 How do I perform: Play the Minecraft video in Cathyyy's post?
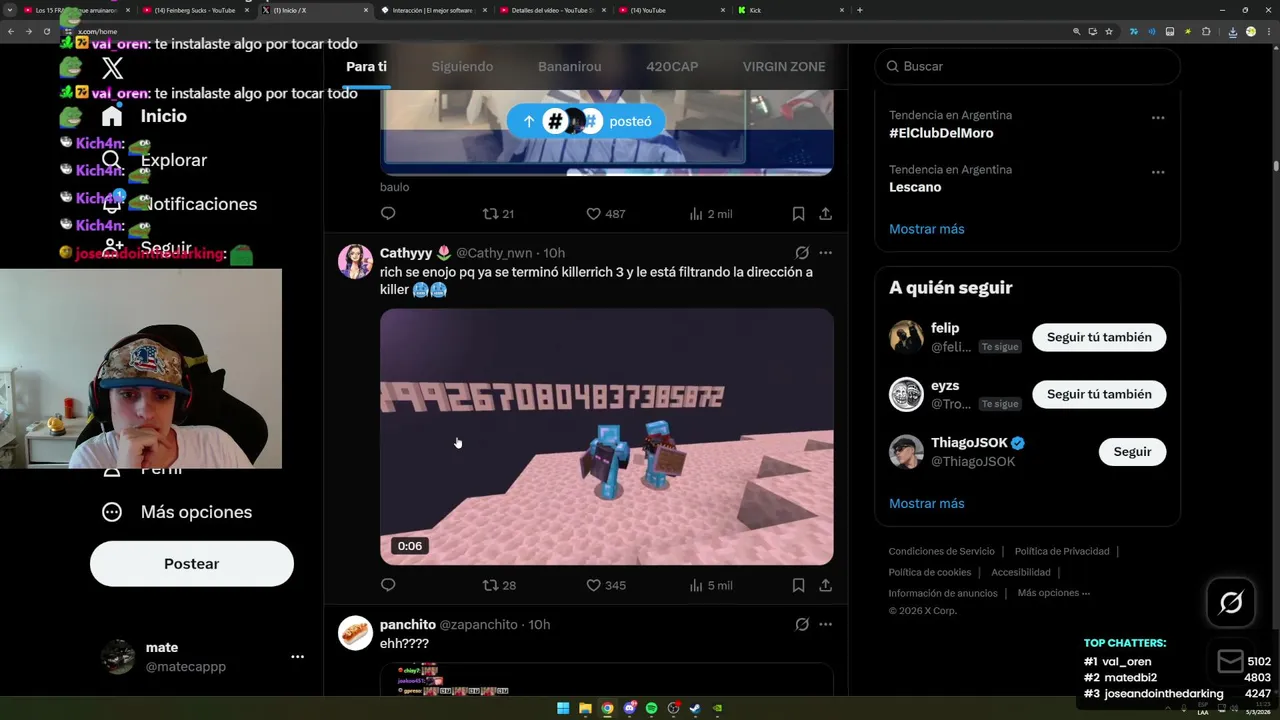click(x=607, y=437)
